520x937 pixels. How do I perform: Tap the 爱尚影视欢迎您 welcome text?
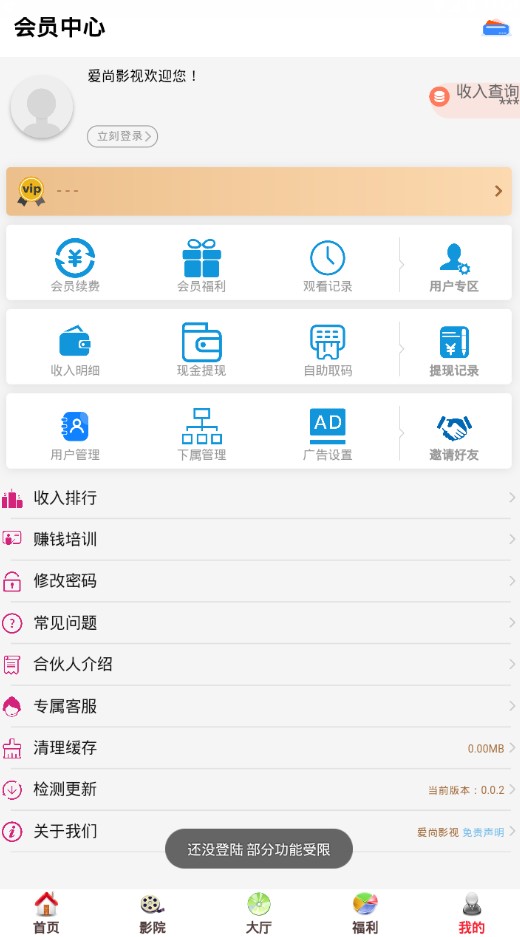(142, 76)
